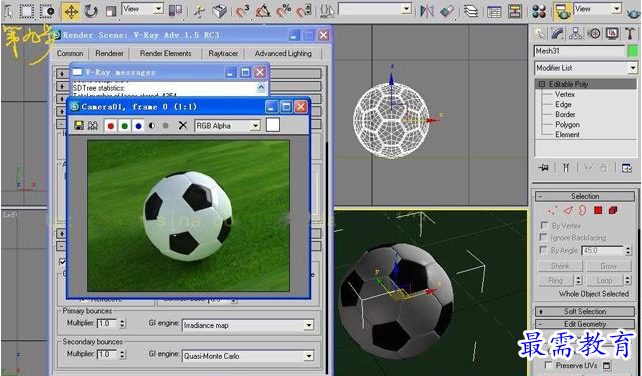
Task: Select Vertex in modifier stack tree
Action: click(565, 94)
